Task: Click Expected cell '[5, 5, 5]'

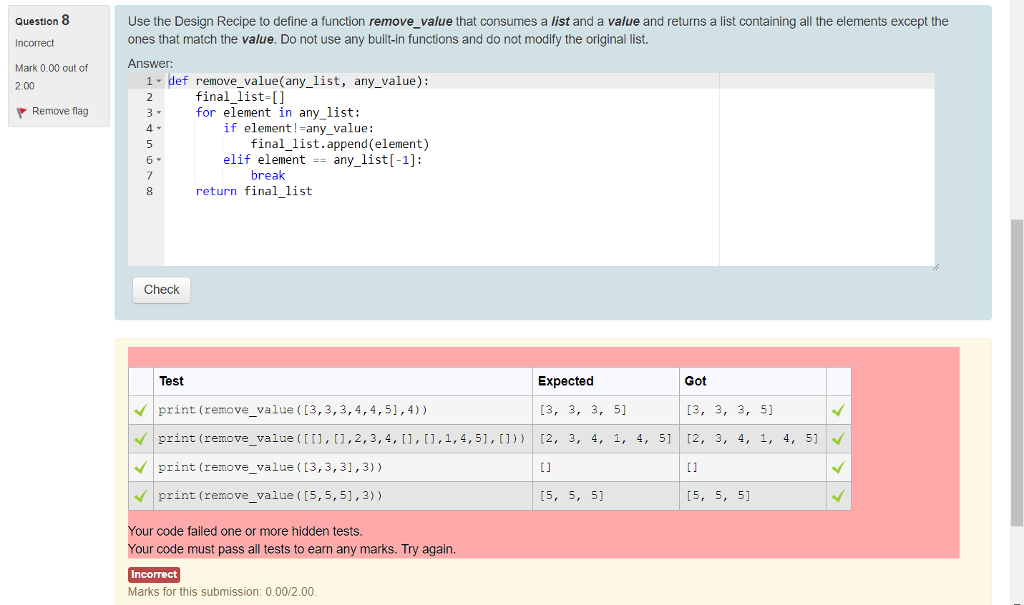Action: [x=571, y=496]
